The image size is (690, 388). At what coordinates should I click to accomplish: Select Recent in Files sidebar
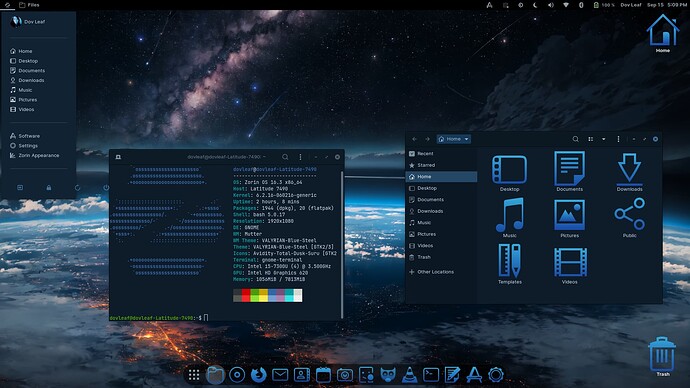[x=441, y=154]
